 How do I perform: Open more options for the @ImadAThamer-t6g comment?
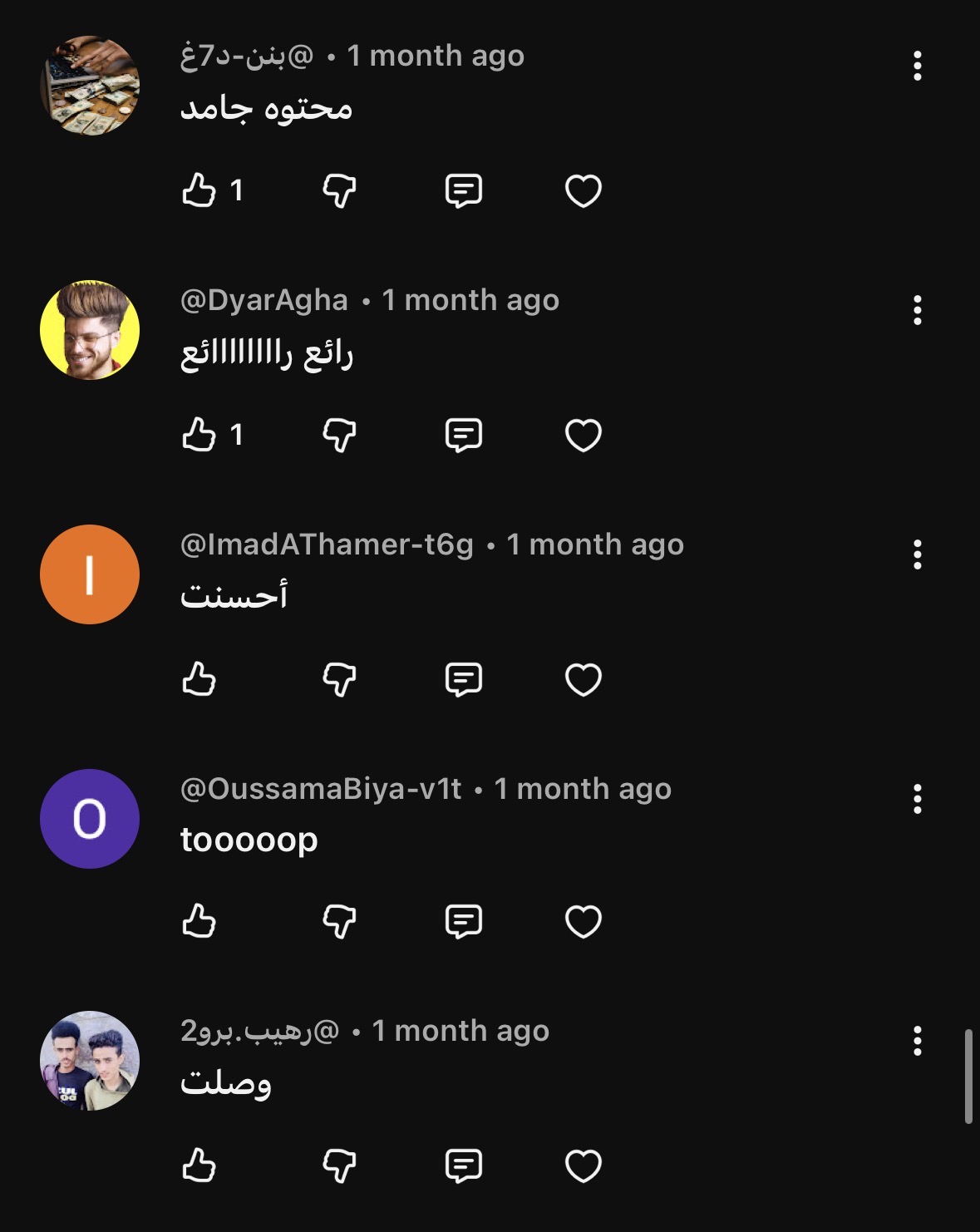917,555
